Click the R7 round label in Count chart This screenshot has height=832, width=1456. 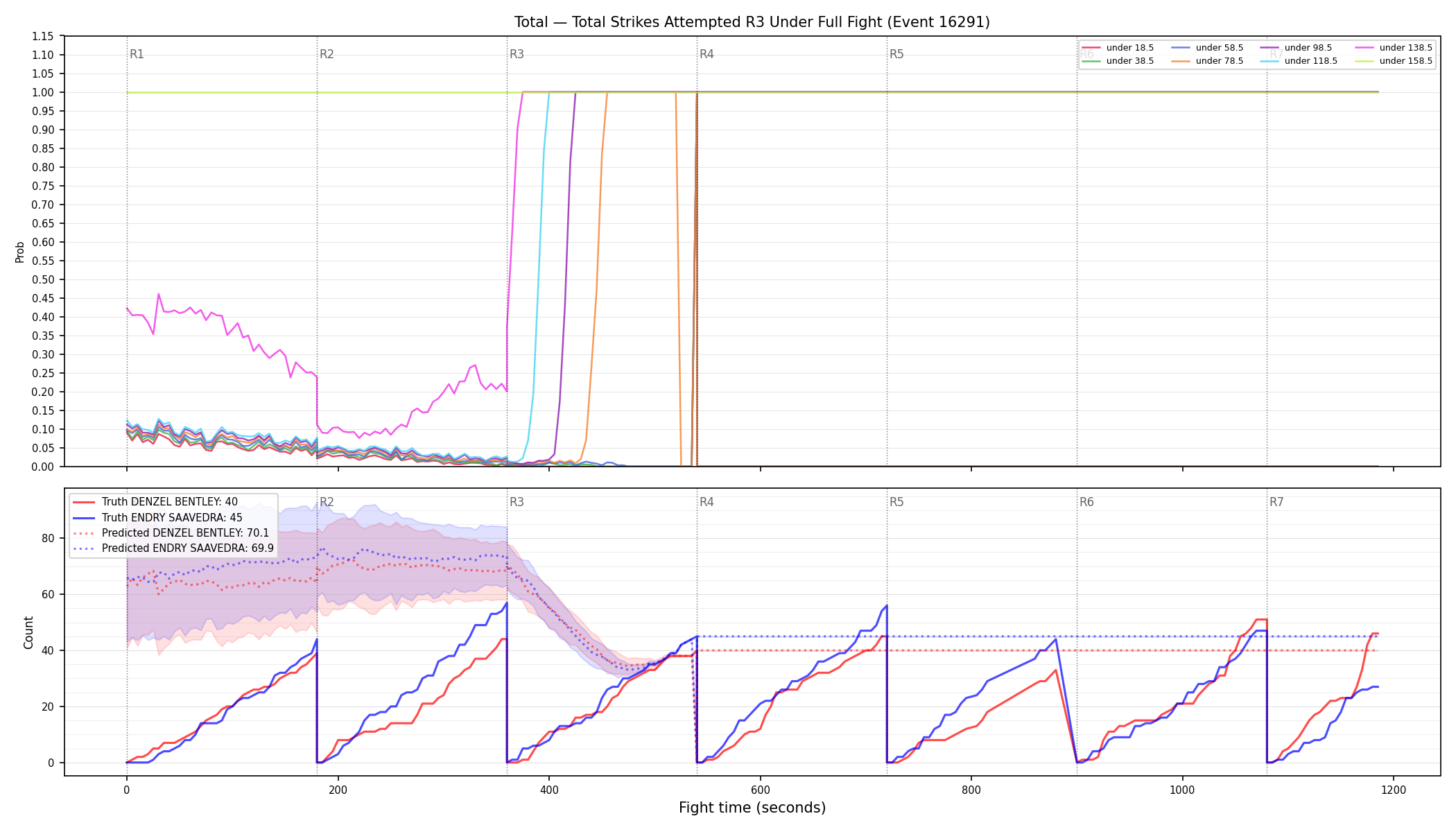[x=1276, y=502]
